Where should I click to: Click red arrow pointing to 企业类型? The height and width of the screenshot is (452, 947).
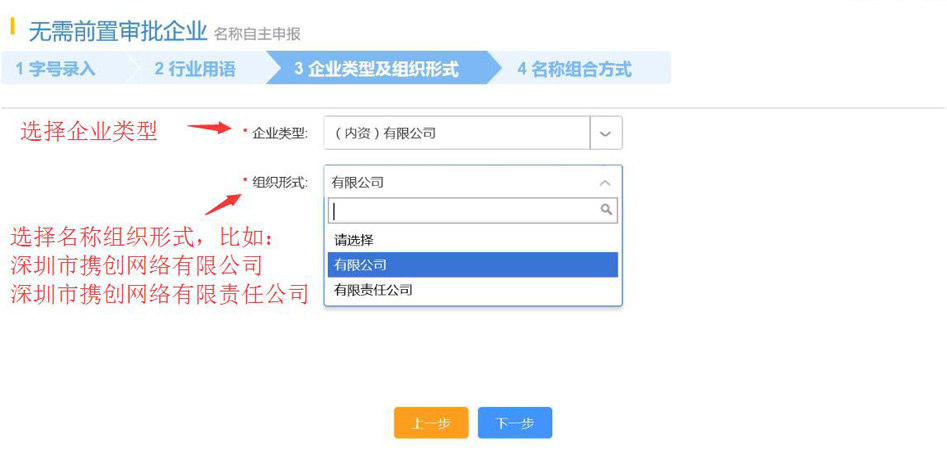click(x=209, y=127)
